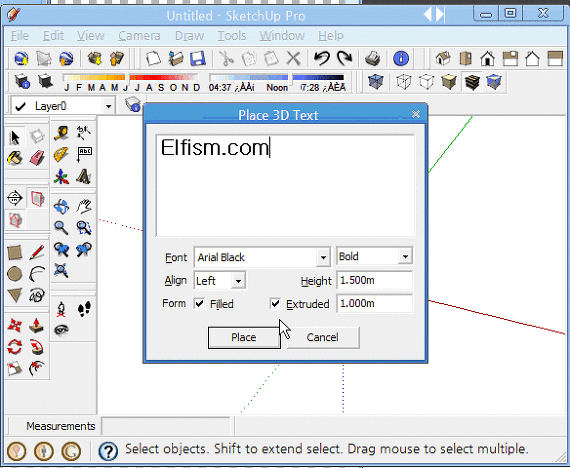Screen dimensions: 570x468
Task: Select the Pan hand tool
Action: point(84,207)
